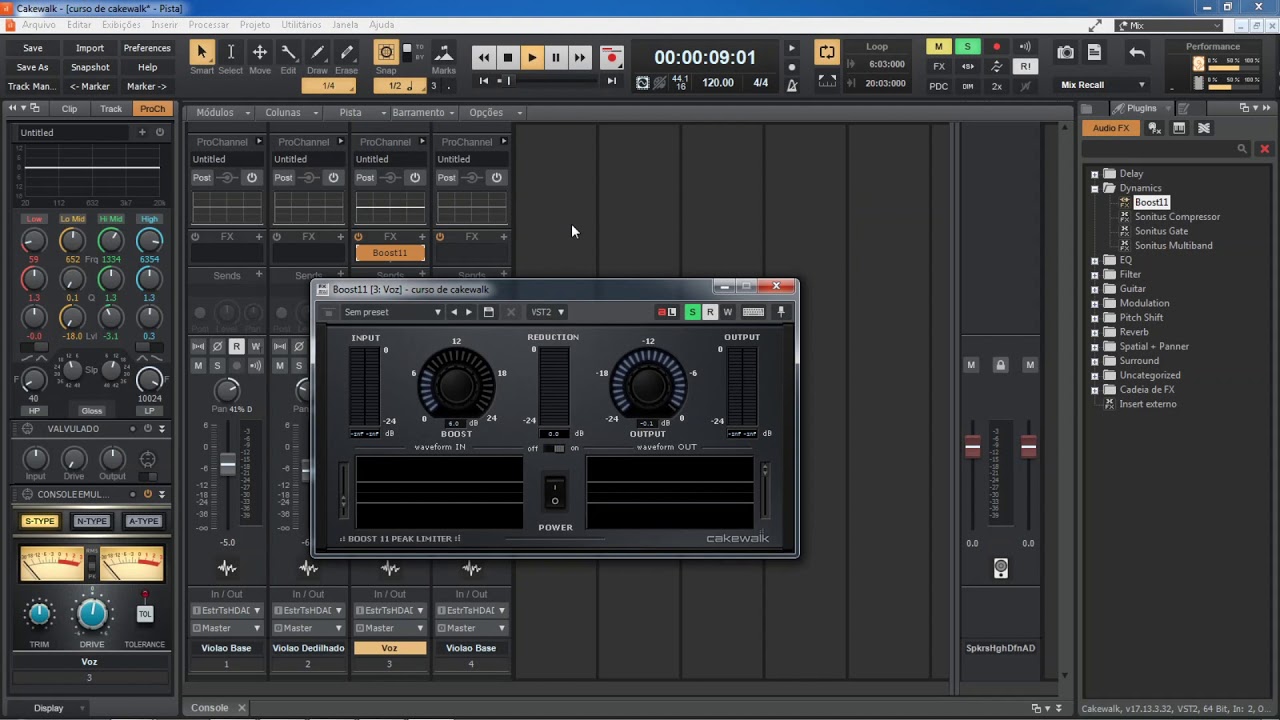The height and width of the screenshot is (720, 1280).
Task: Open the VST2 dropdown in Boost11
Action: 547,312
